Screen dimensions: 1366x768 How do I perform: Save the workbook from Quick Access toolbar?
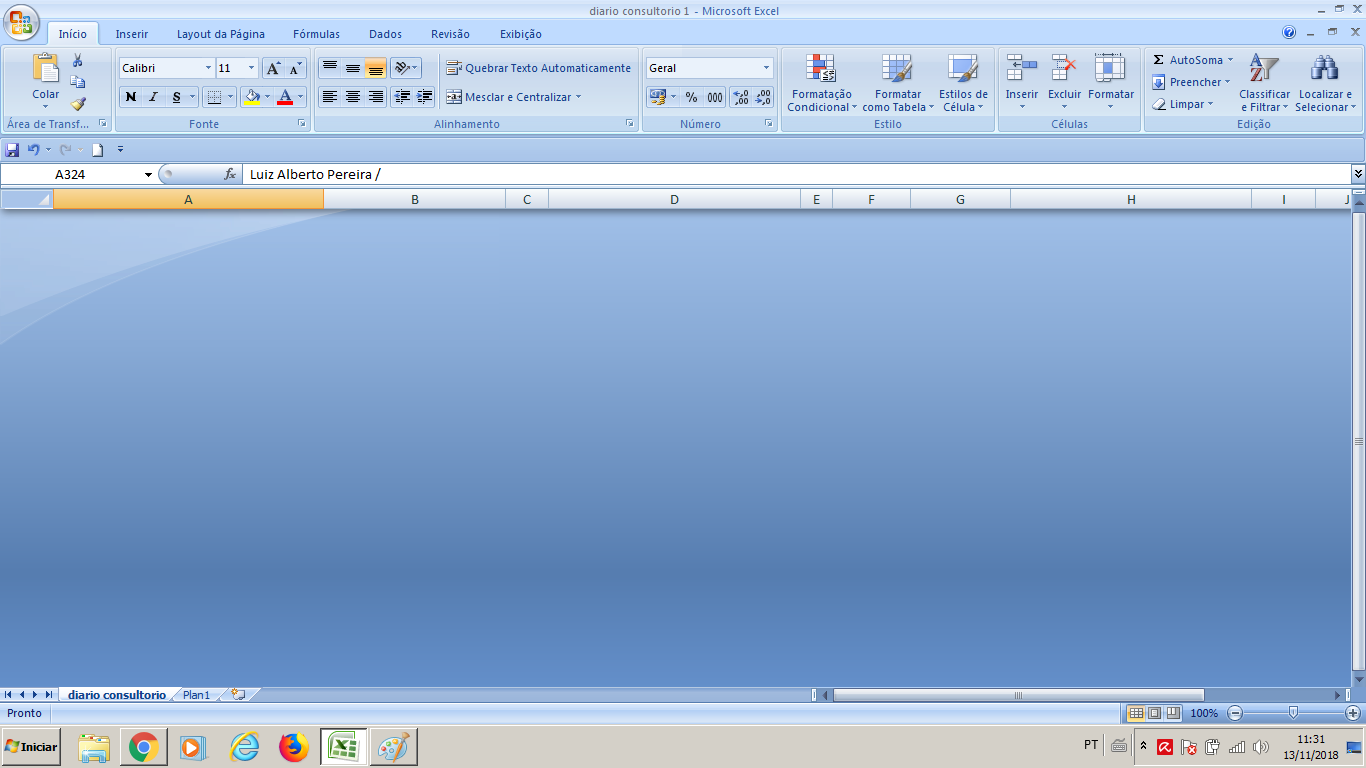(12, 150)
